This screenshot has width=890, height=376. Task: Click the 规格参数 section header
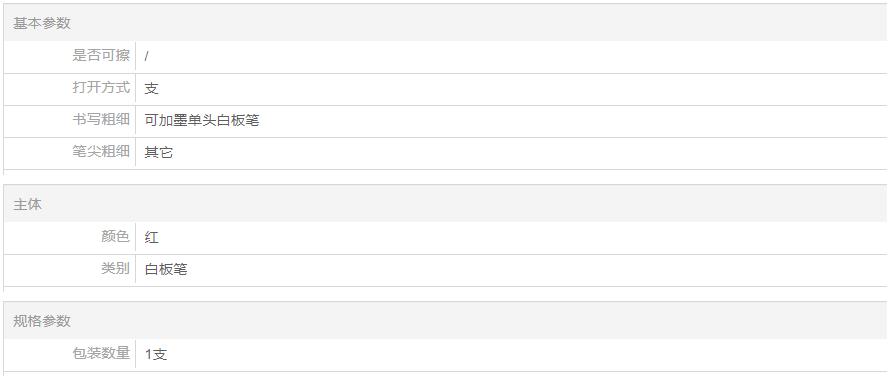[42, 321]
